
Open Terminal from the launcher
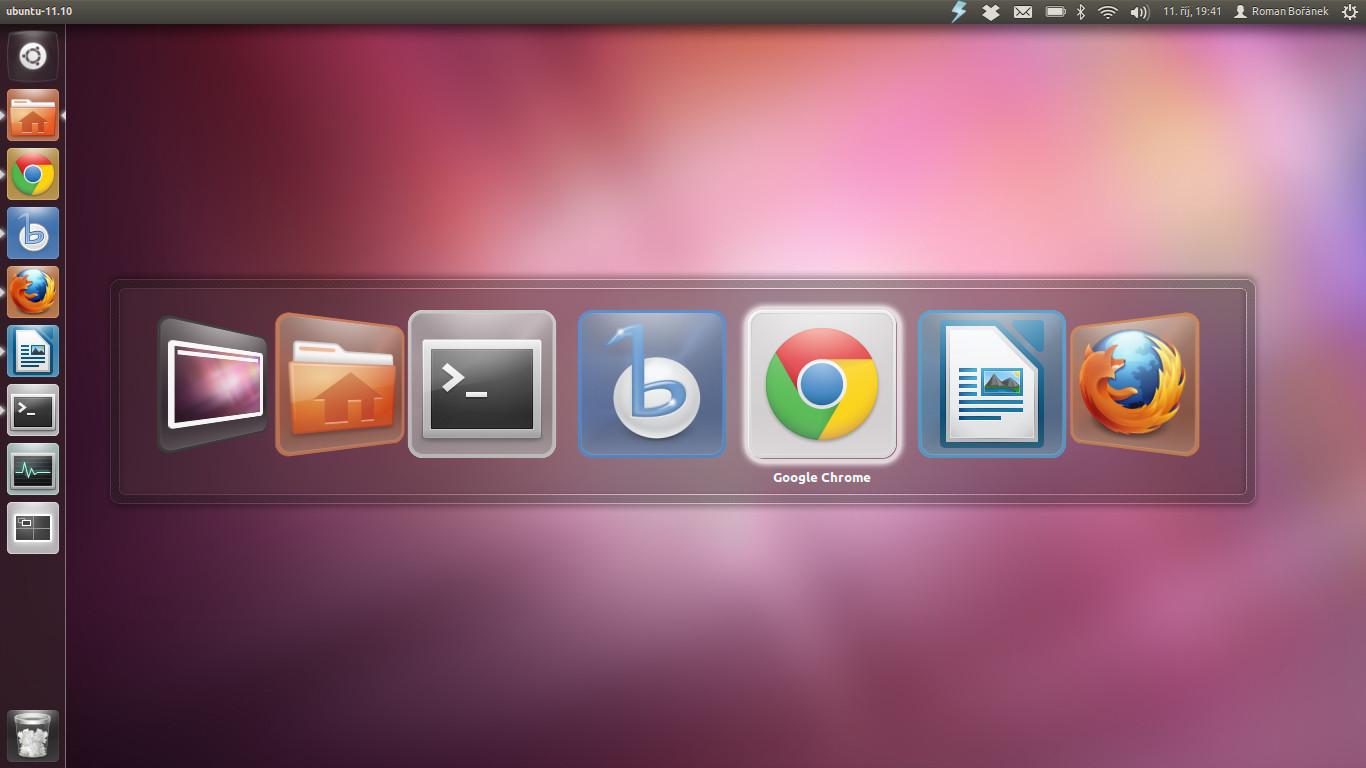33,410
